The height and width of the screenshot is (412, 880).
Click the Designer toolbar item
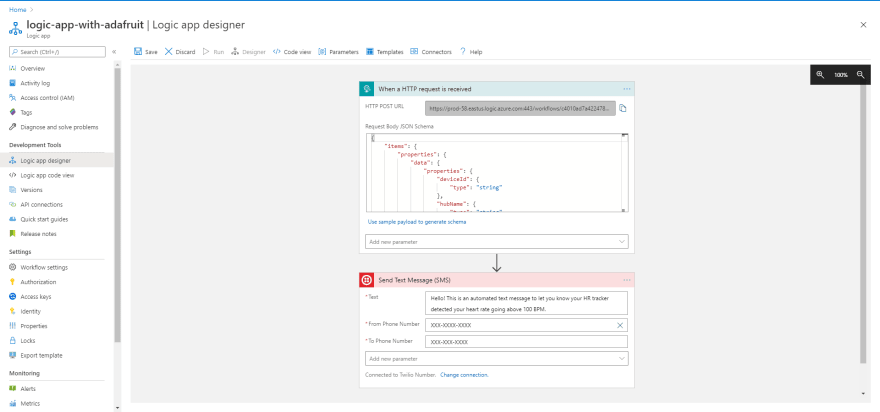coord(248,52)
